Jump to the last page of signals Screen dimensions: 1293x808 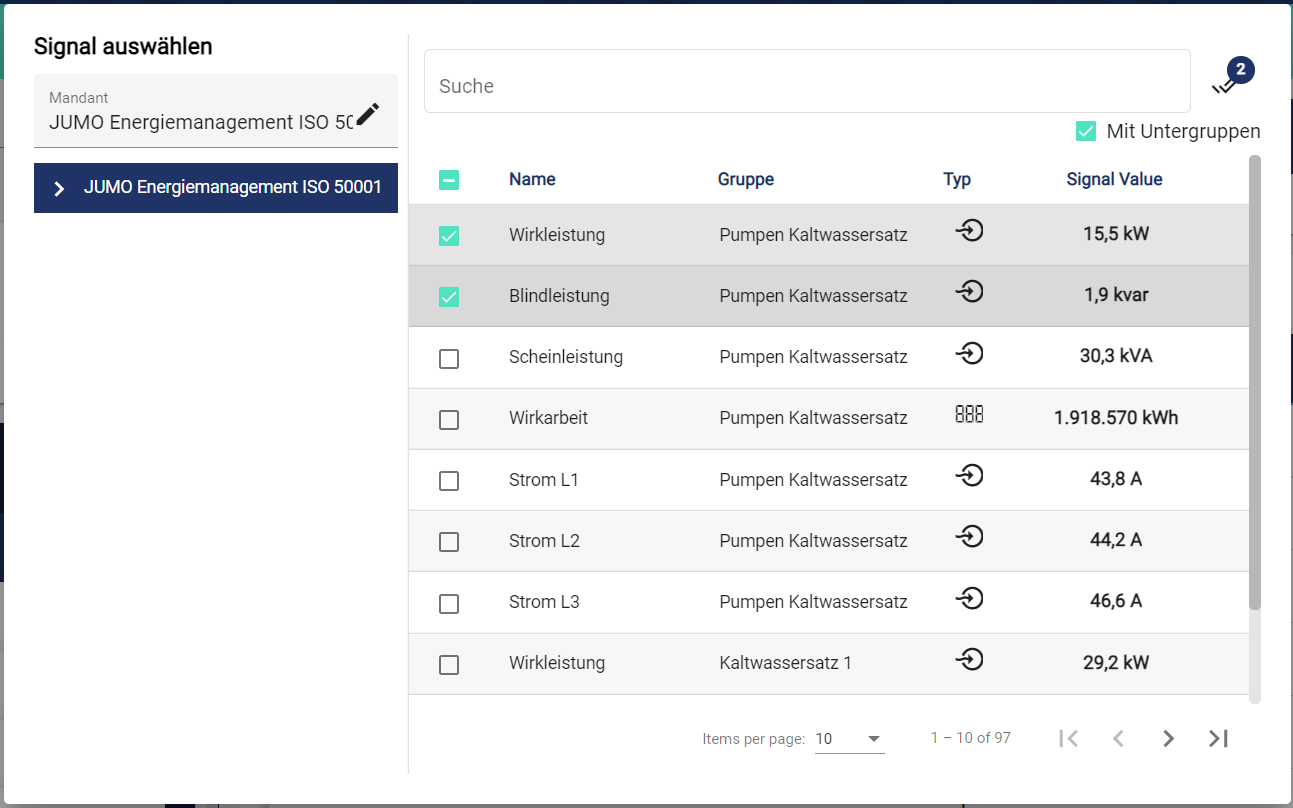(1218, 739)
